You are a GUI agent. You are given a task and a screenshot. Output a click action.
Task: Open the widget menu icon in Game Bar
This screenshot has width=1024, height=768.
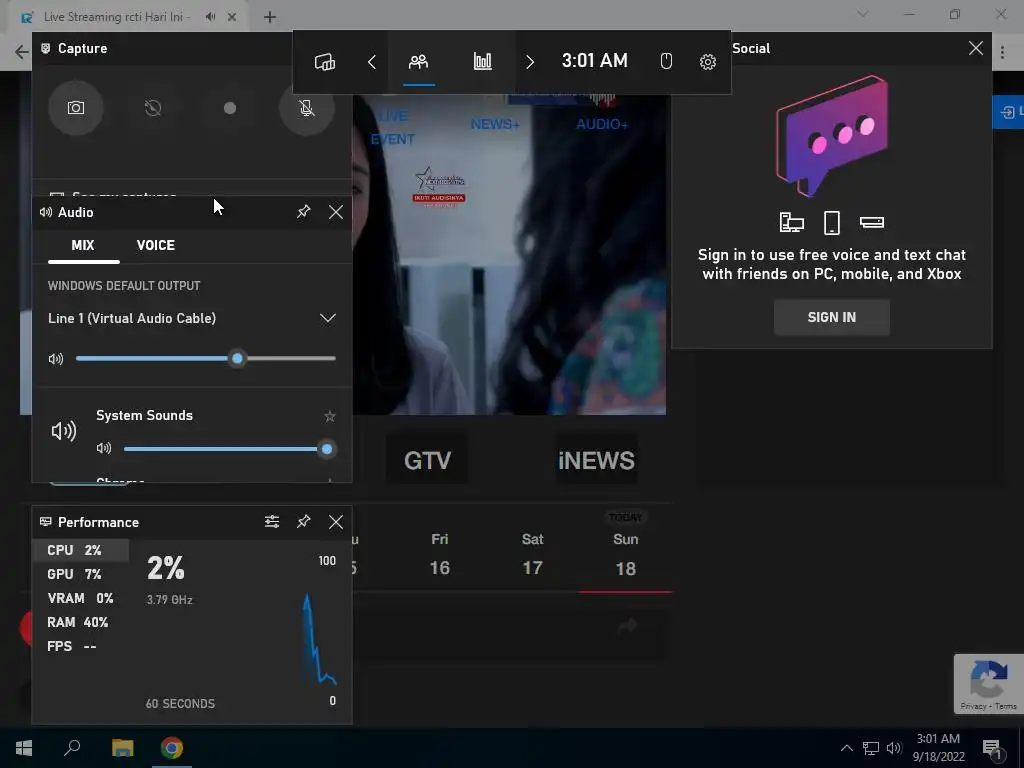[325, 62]
